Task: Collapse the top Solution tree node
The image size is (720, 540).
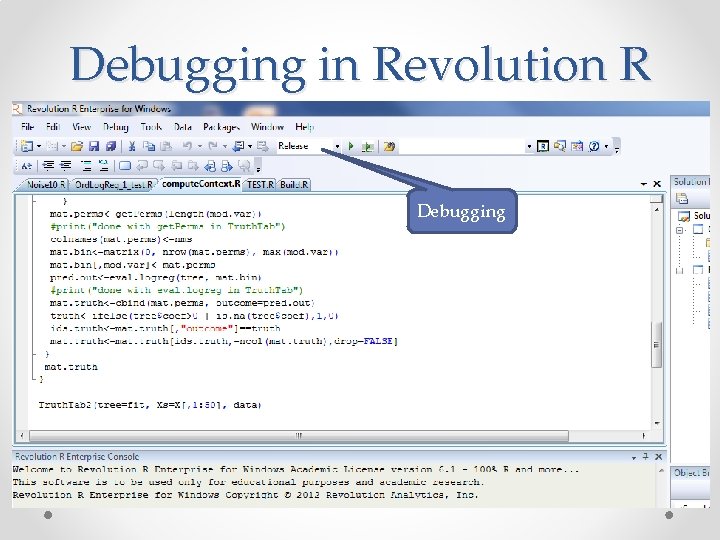Action: 680,230
